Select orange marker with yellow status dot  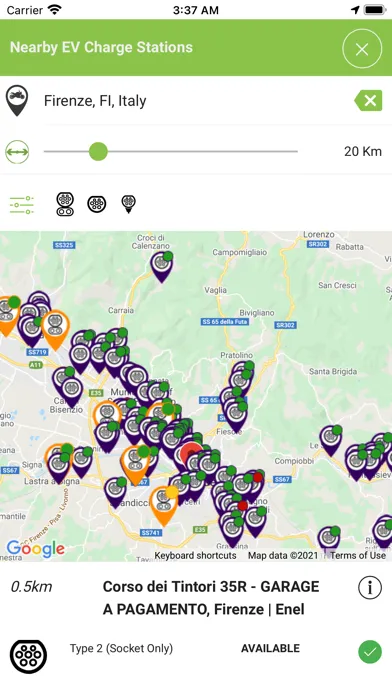click(x=163, y=505)
